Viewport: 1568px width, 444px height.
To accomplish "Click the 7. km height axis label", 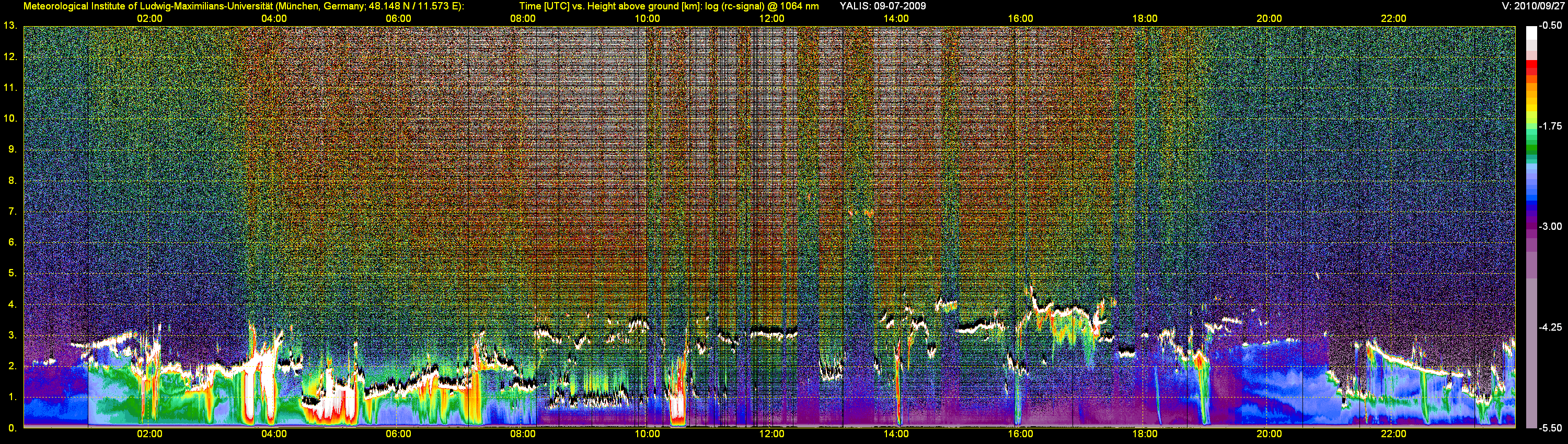I will (12, 212).
